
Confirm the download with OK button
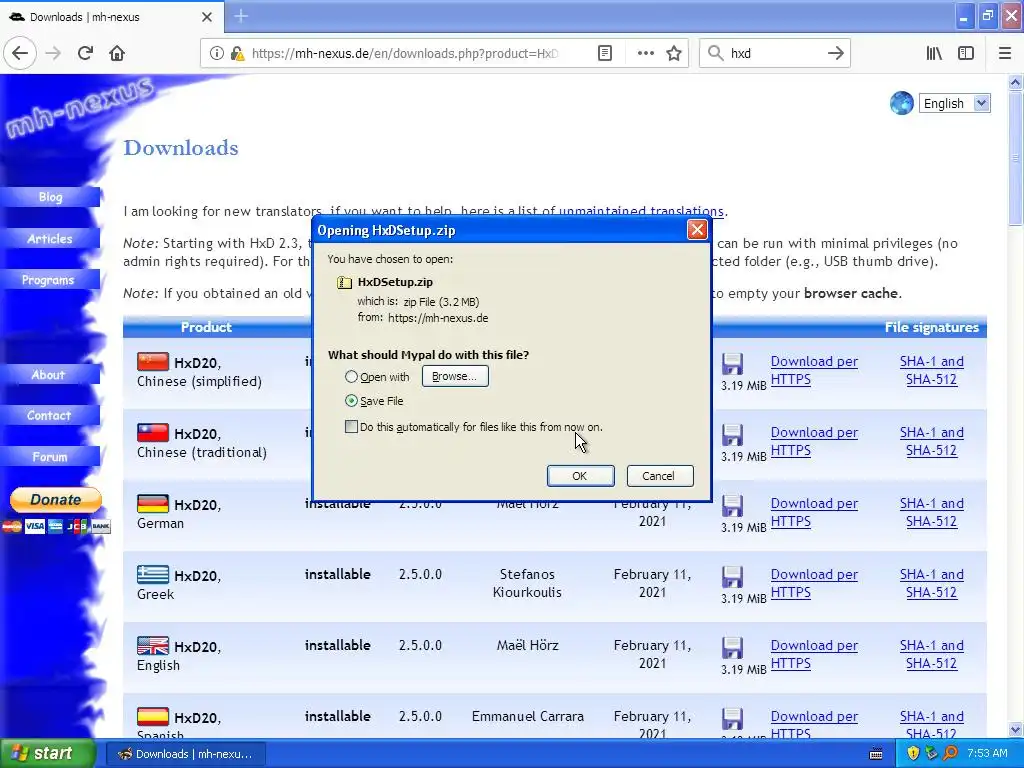[x=580, y=476]
